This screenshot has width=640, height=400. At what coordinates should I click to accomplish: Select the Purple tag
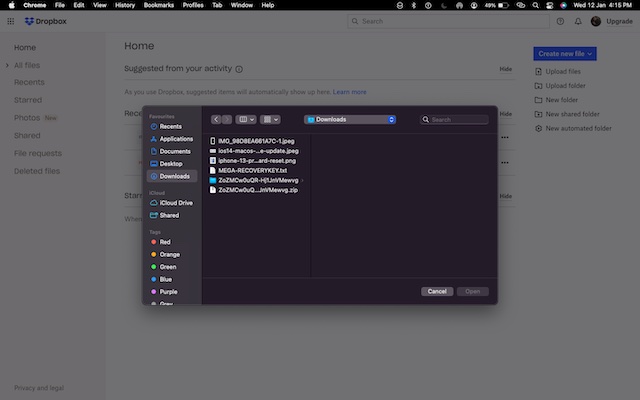pyautogui.click(x=164, y=292)
